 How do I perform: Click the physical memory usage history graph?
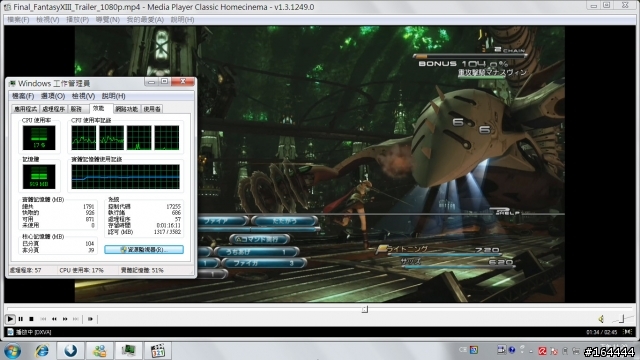point(125,177)
